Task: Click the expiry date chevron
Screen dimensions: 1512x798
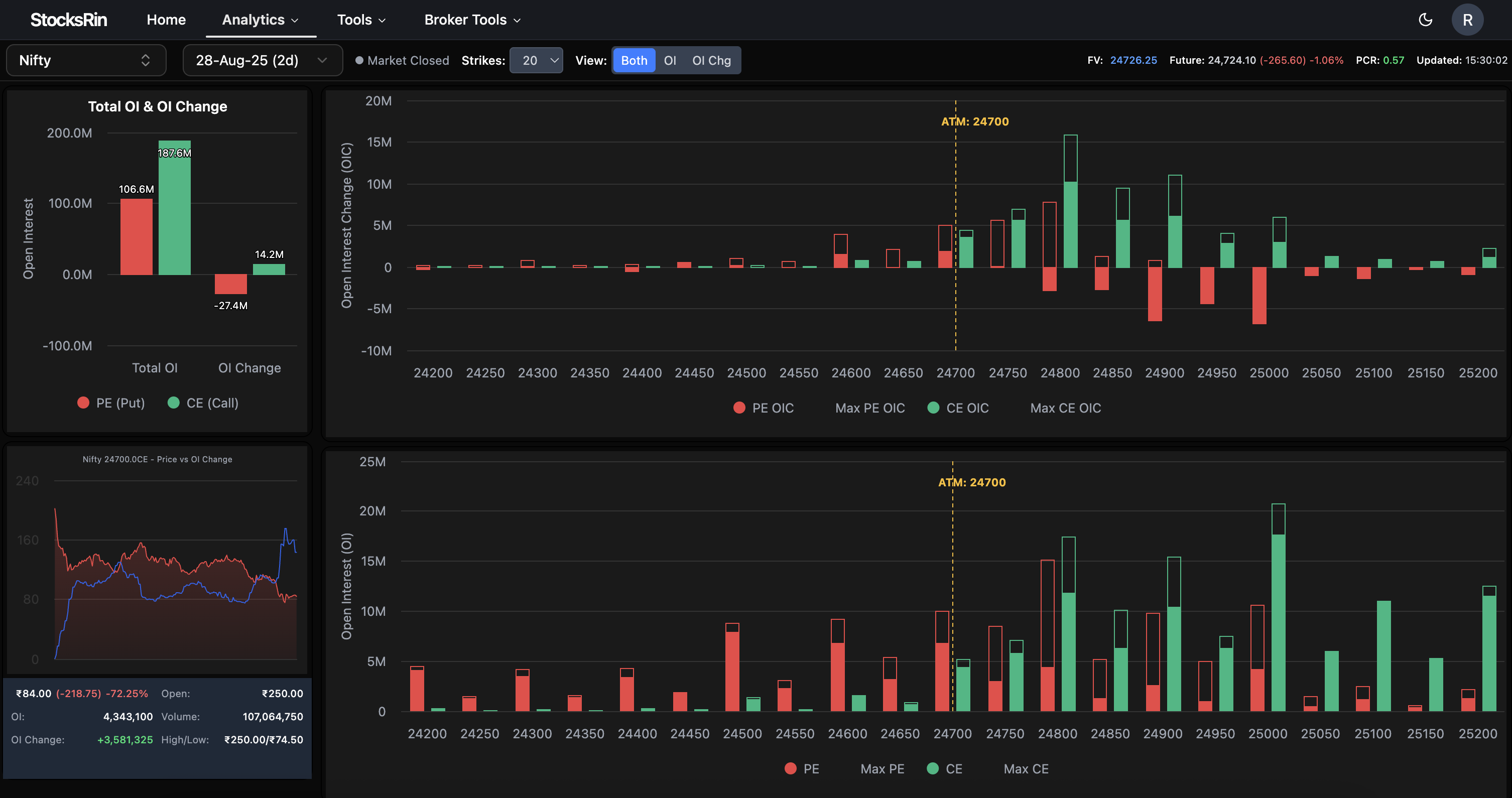Action: (x=322, y=60)
